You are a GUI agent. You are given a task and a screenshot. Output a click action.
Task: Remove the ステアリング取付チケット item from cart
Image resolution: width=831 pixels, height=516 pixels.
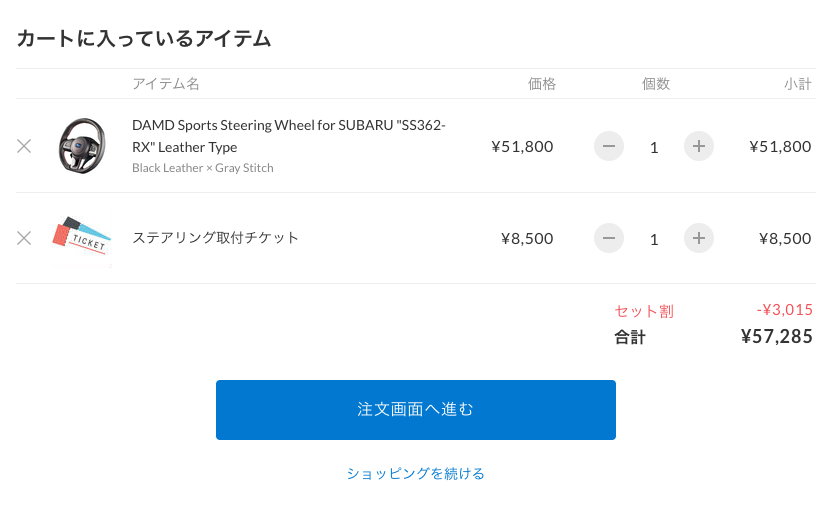[24, 238]
